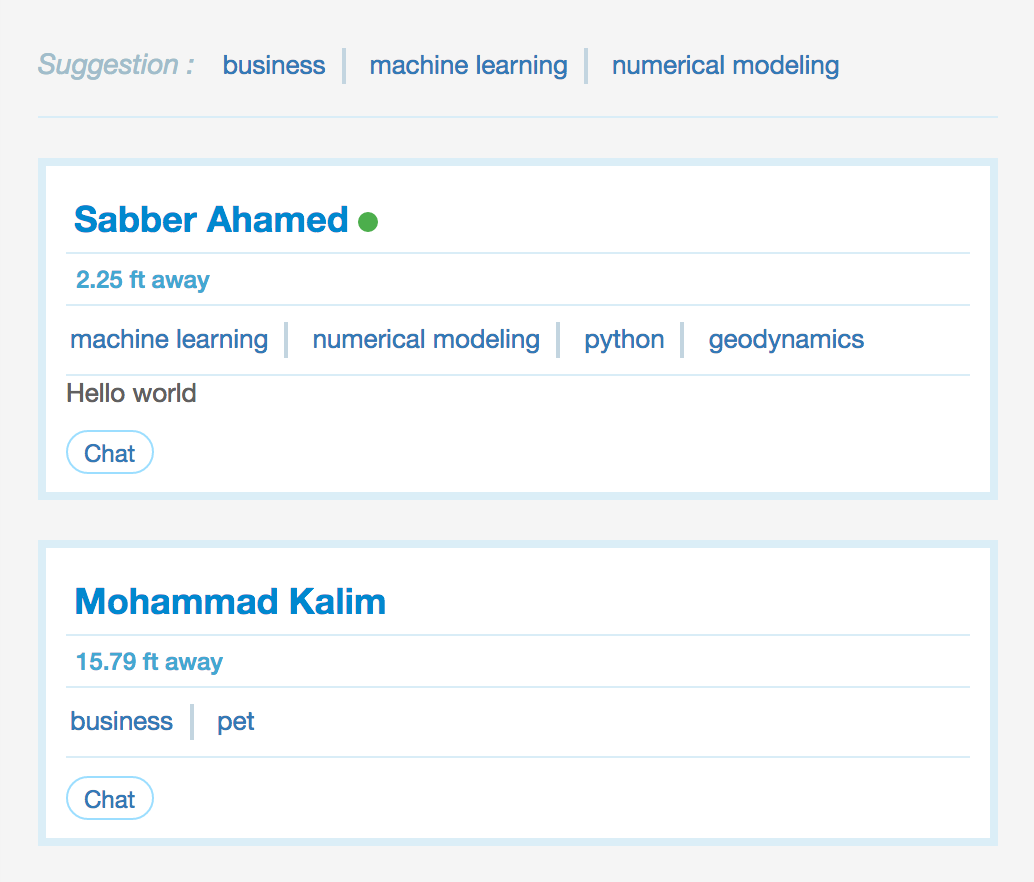Viewport: 1034px width, 882px height.
Task: Select the business suggestion at top
Action: [274, 66]
